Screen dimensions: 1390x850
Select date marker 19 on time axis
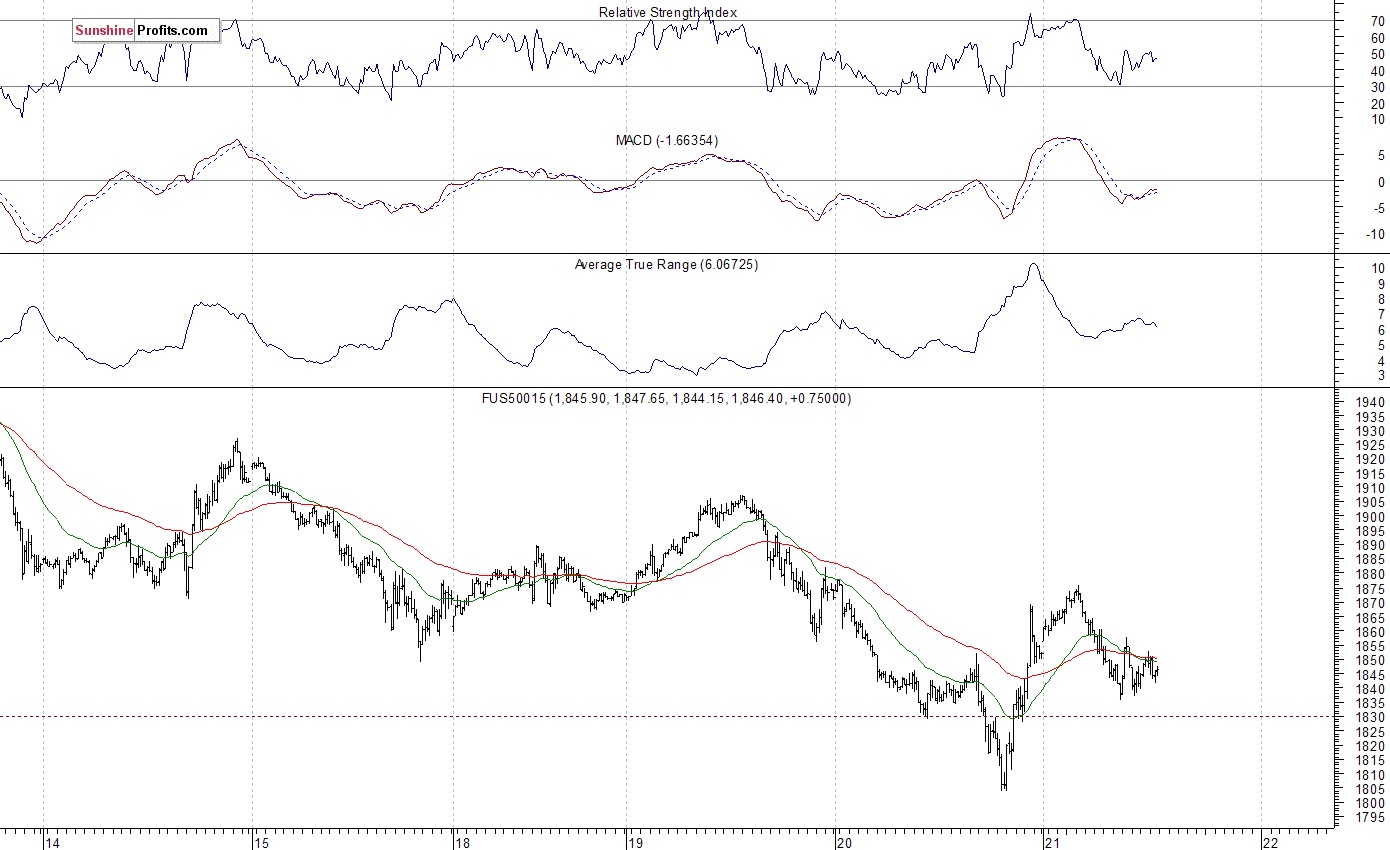coord(635,841)
